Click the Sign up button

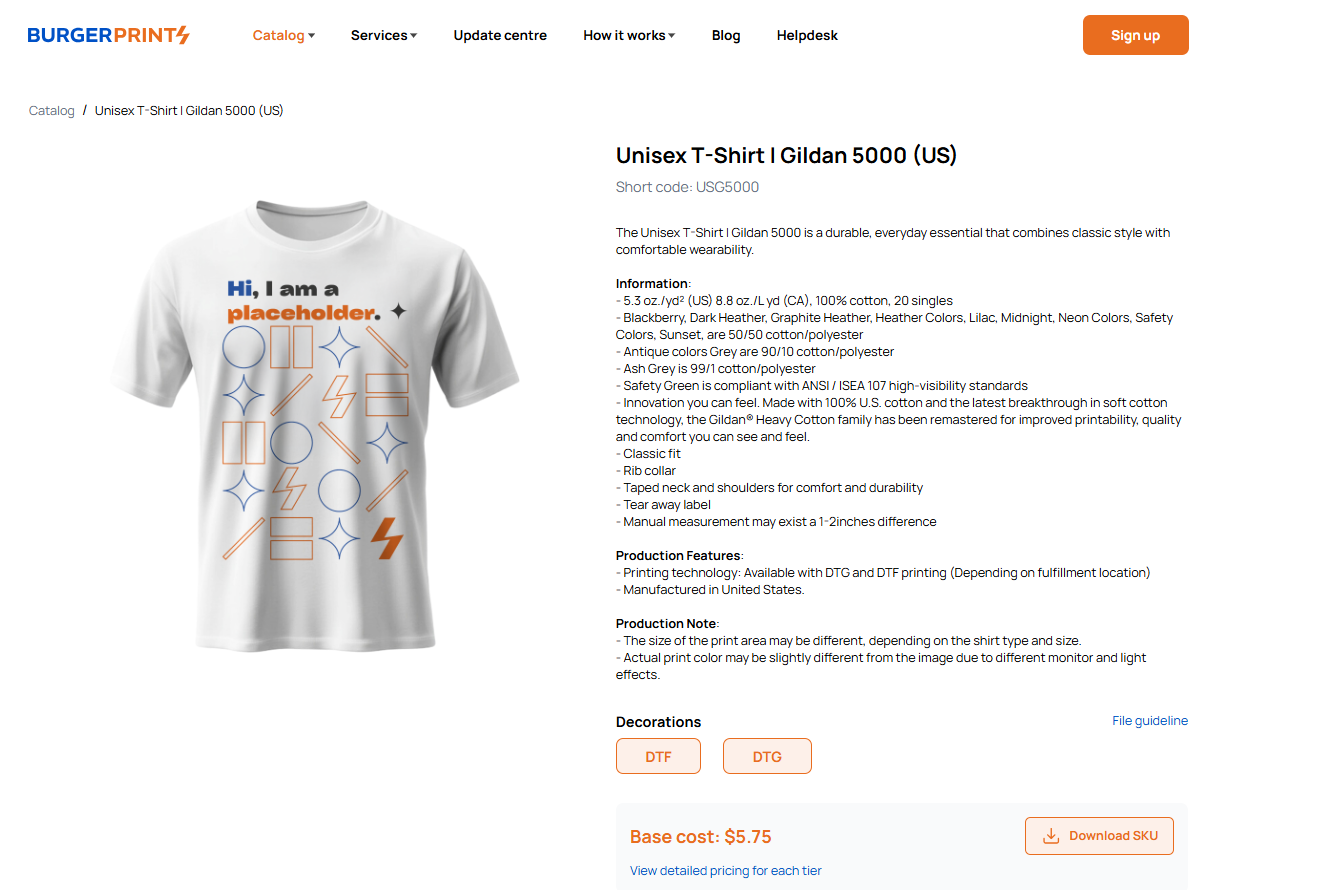coord(1135,35)
